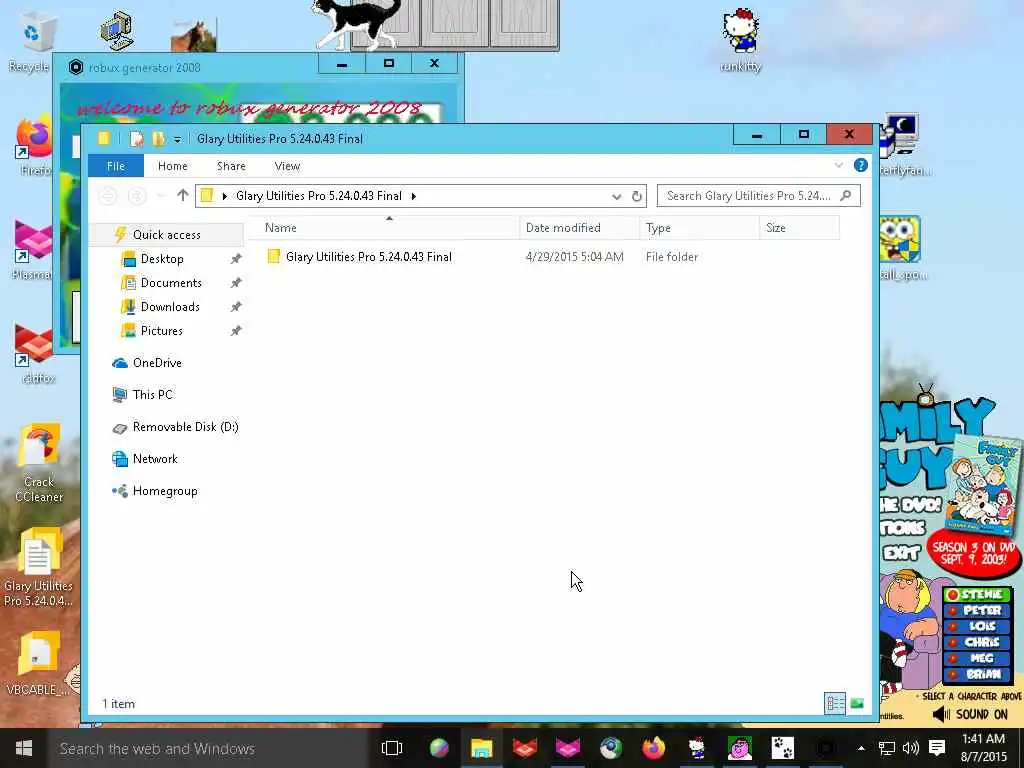
Task: Click taskbar Search the web and Windows
Action: pyautogui.click(x=209, y=748)
